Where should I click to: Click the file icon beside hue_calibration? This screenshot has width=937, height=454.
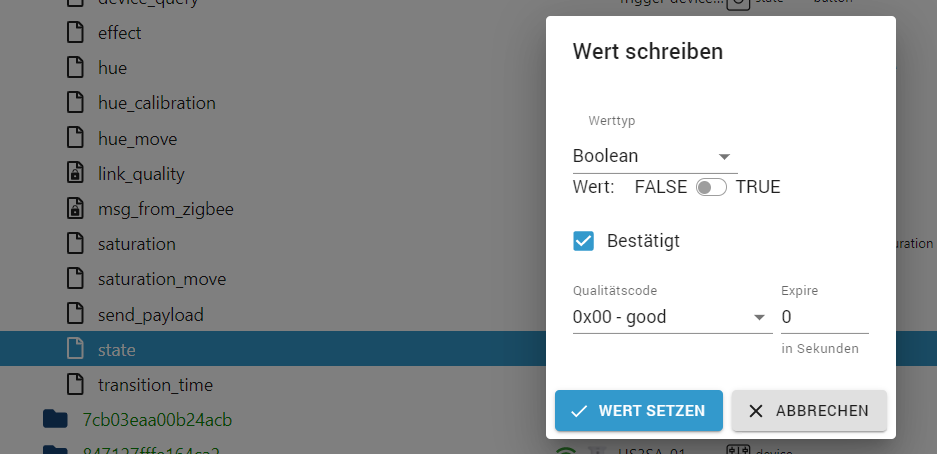[75, 103]
